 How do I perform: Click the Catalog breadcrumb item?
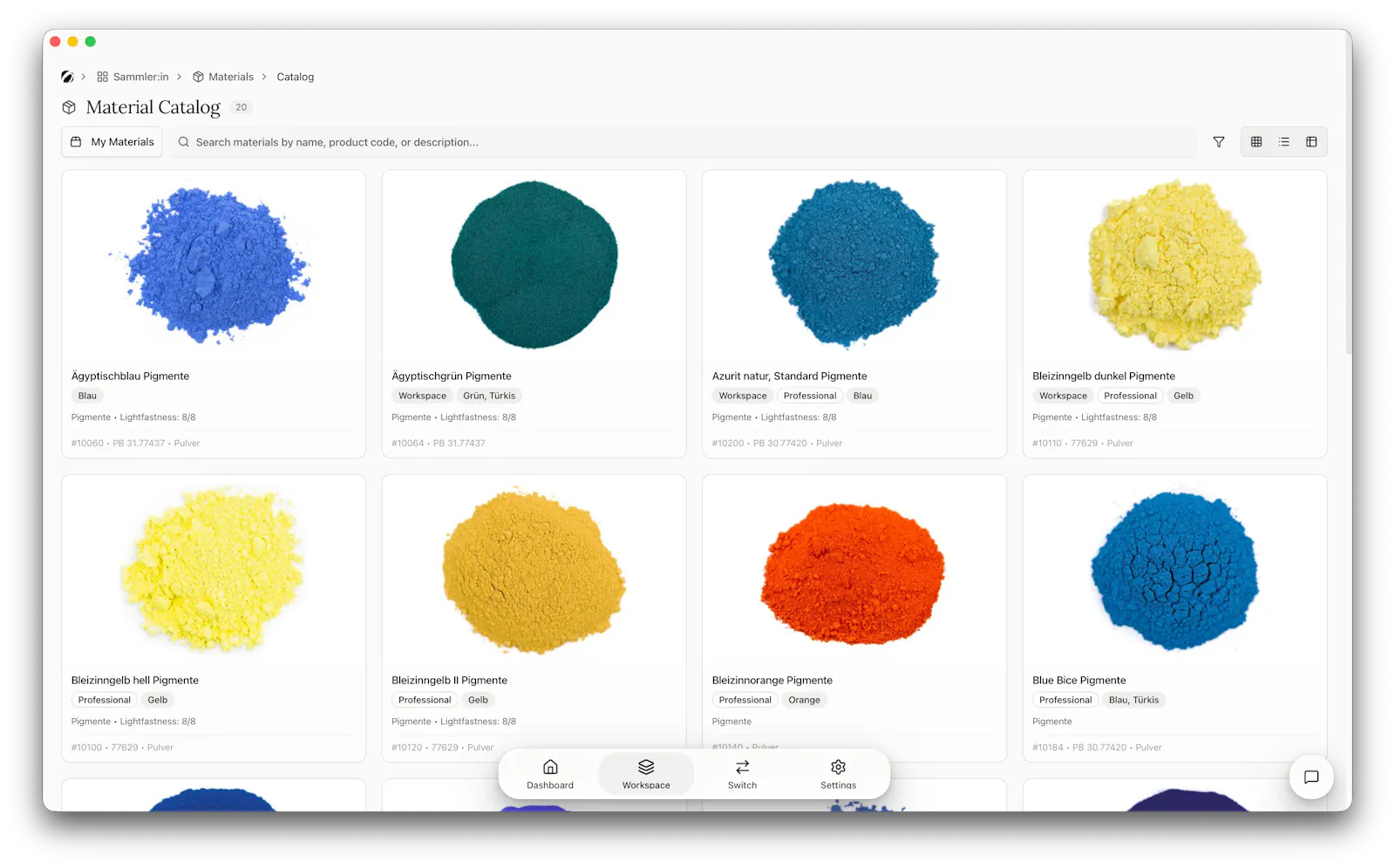[x=296, y=77]
